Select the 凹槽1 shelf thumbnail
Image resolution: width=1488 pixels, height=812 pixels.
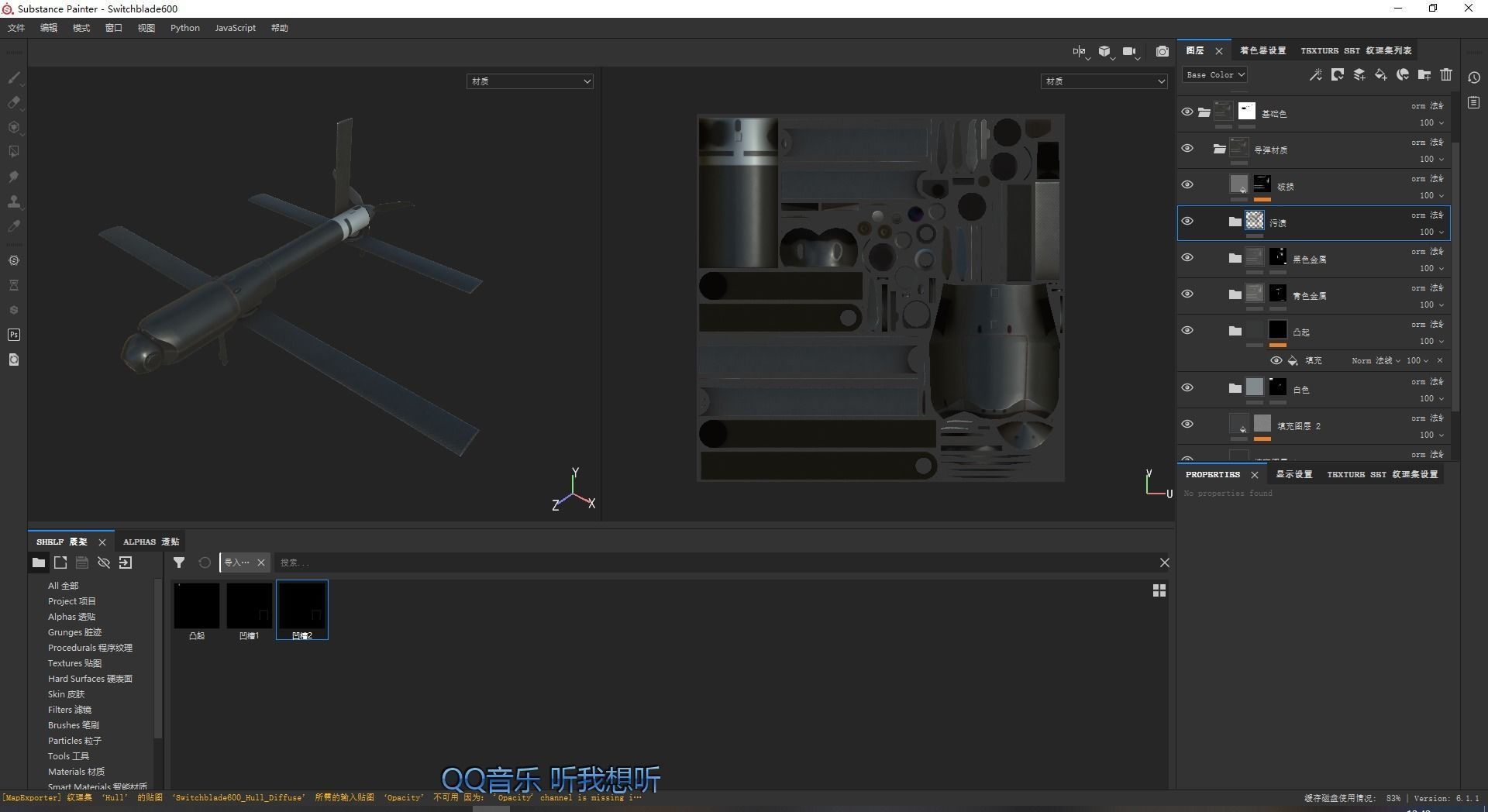[x=249, y=611]
